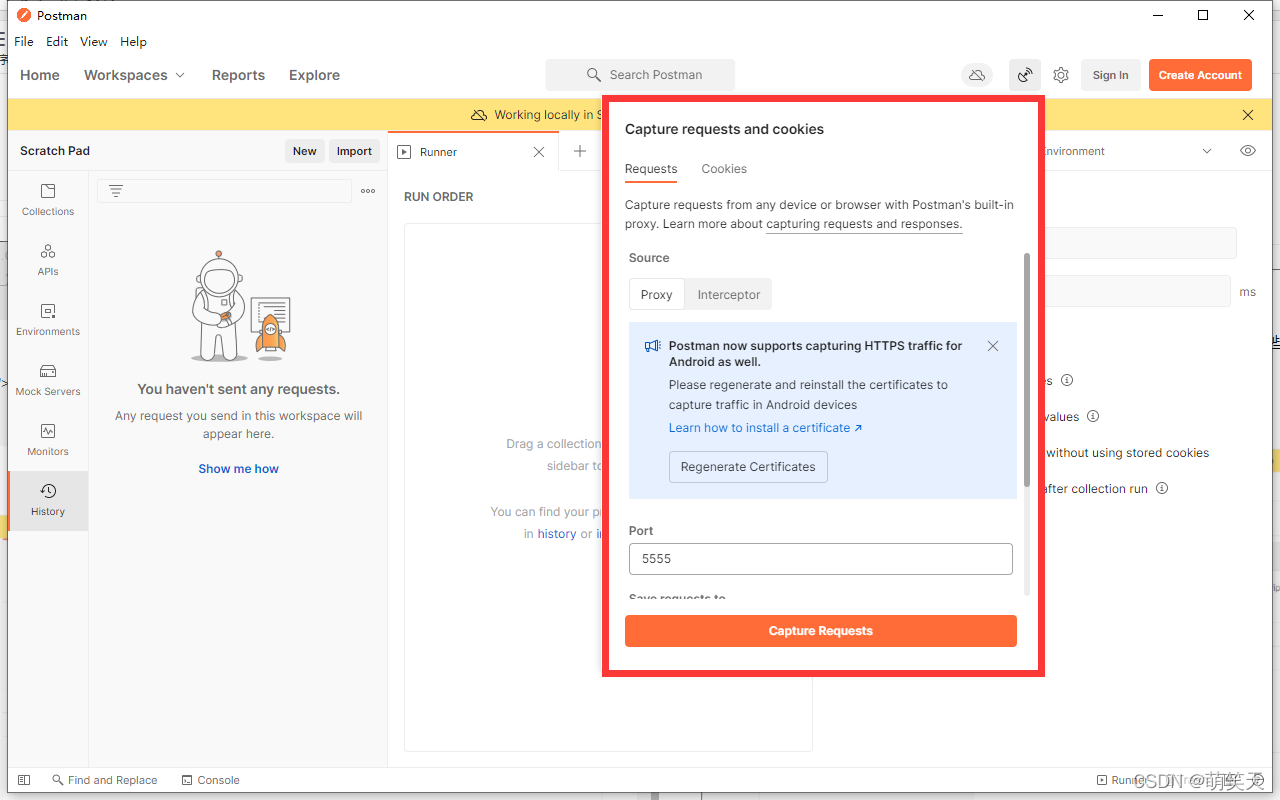Click the history filter search field
The image size is (1280, 800).
(224, 191)
